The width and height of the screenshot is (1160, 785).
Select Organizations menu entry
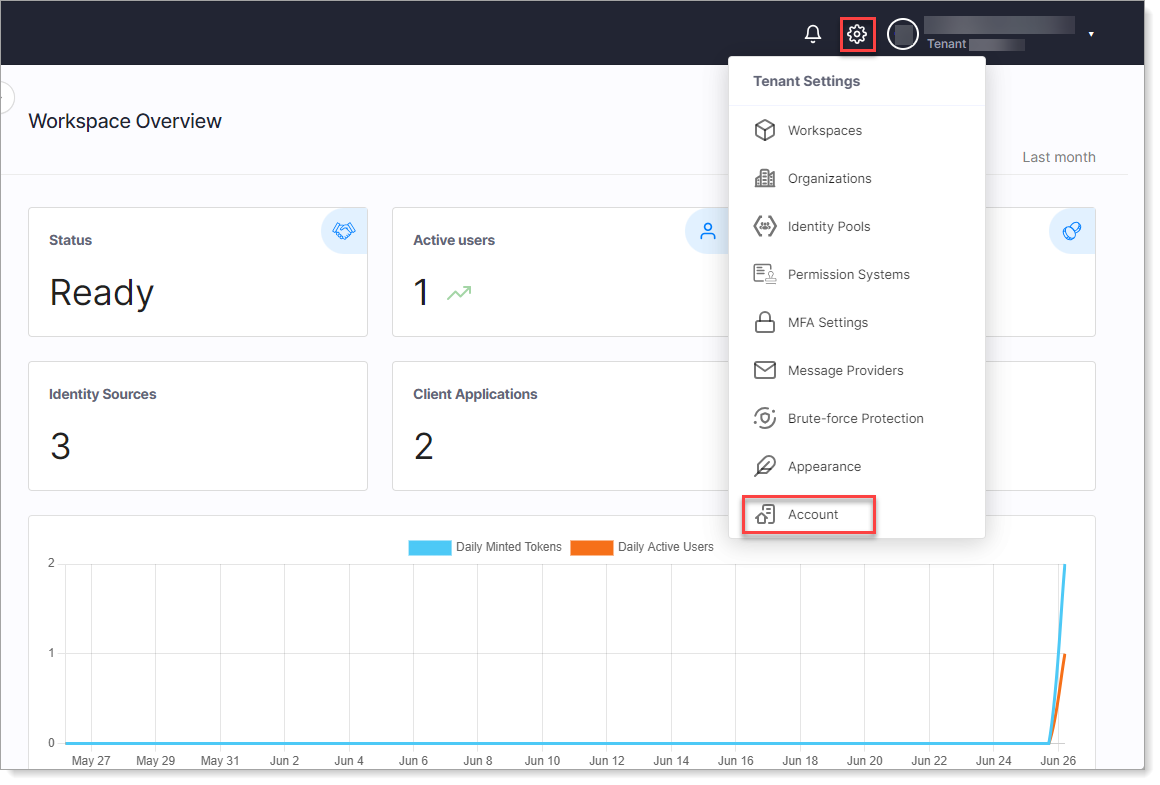[x=857, y=178]
